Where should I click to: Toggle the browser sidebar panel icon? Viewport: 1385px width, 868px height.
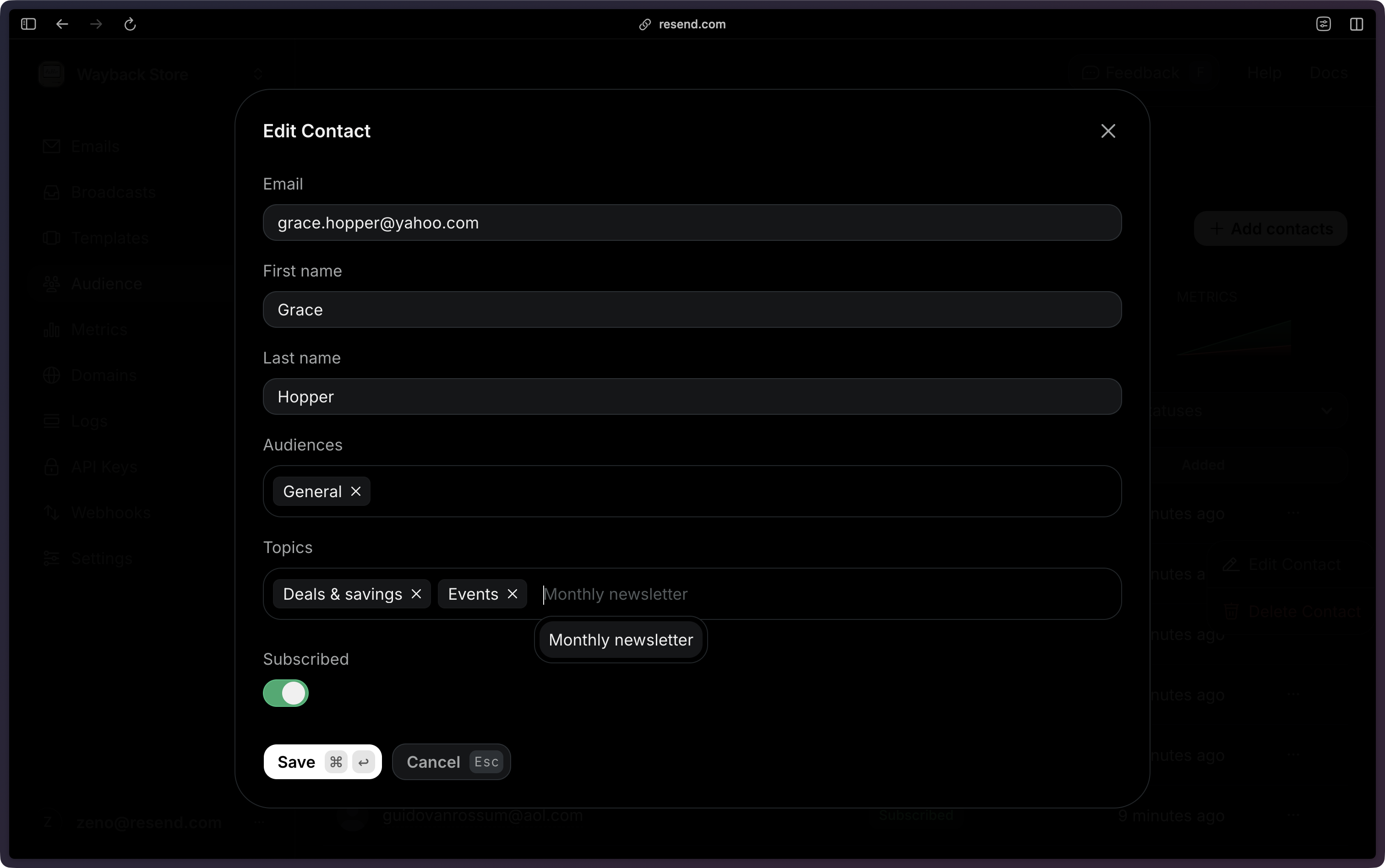point(28,24)
